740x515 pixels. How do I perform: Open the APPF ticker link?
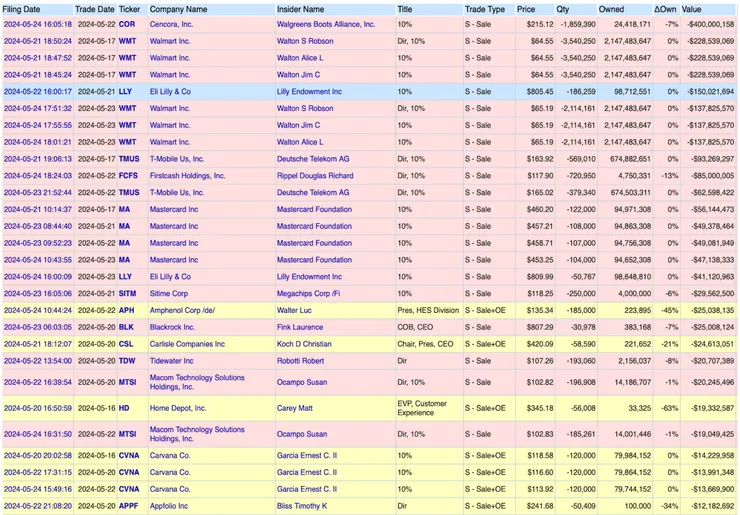[128, 506]
